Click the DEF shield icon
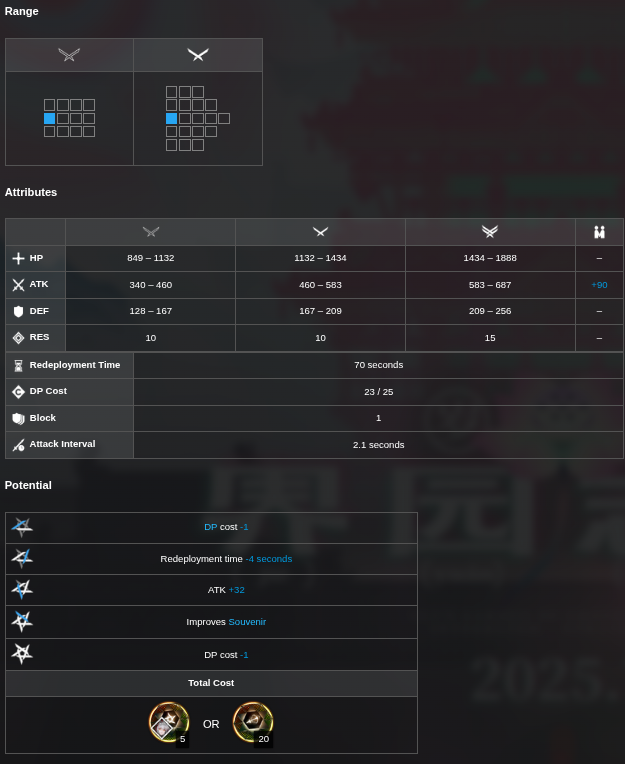 click(x=18, y=311)
